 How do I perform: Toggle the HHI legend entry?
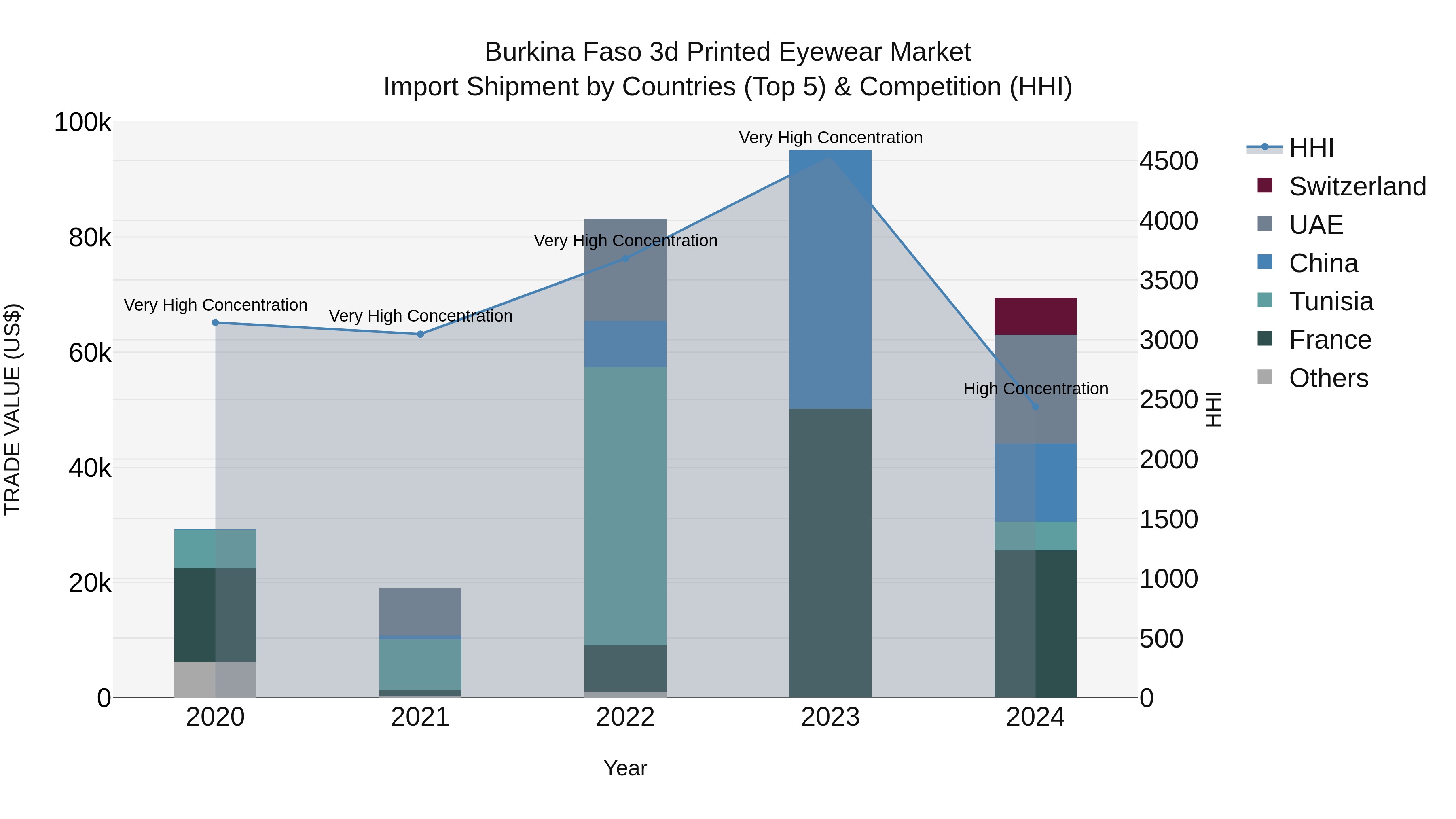(x=1291, y=148)
